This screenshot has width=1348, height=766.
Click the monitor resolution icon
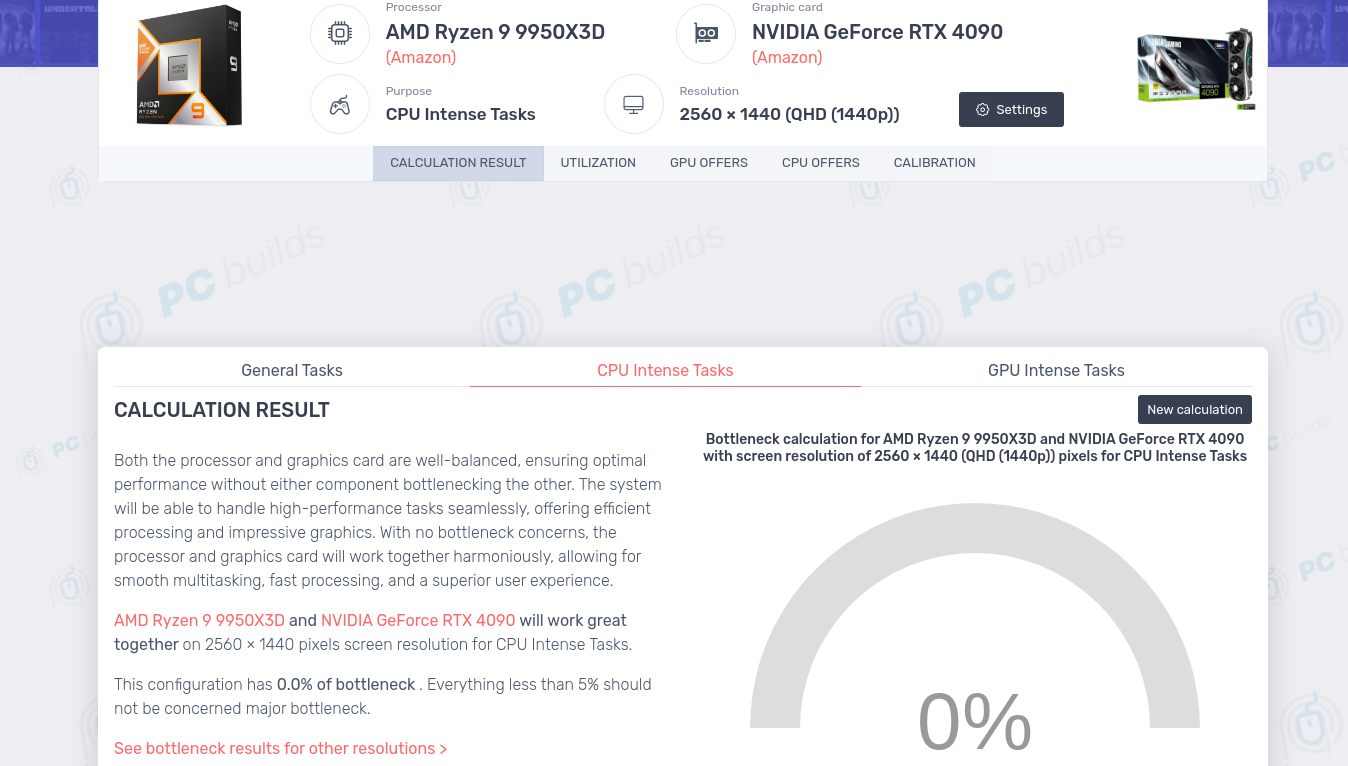633,104
